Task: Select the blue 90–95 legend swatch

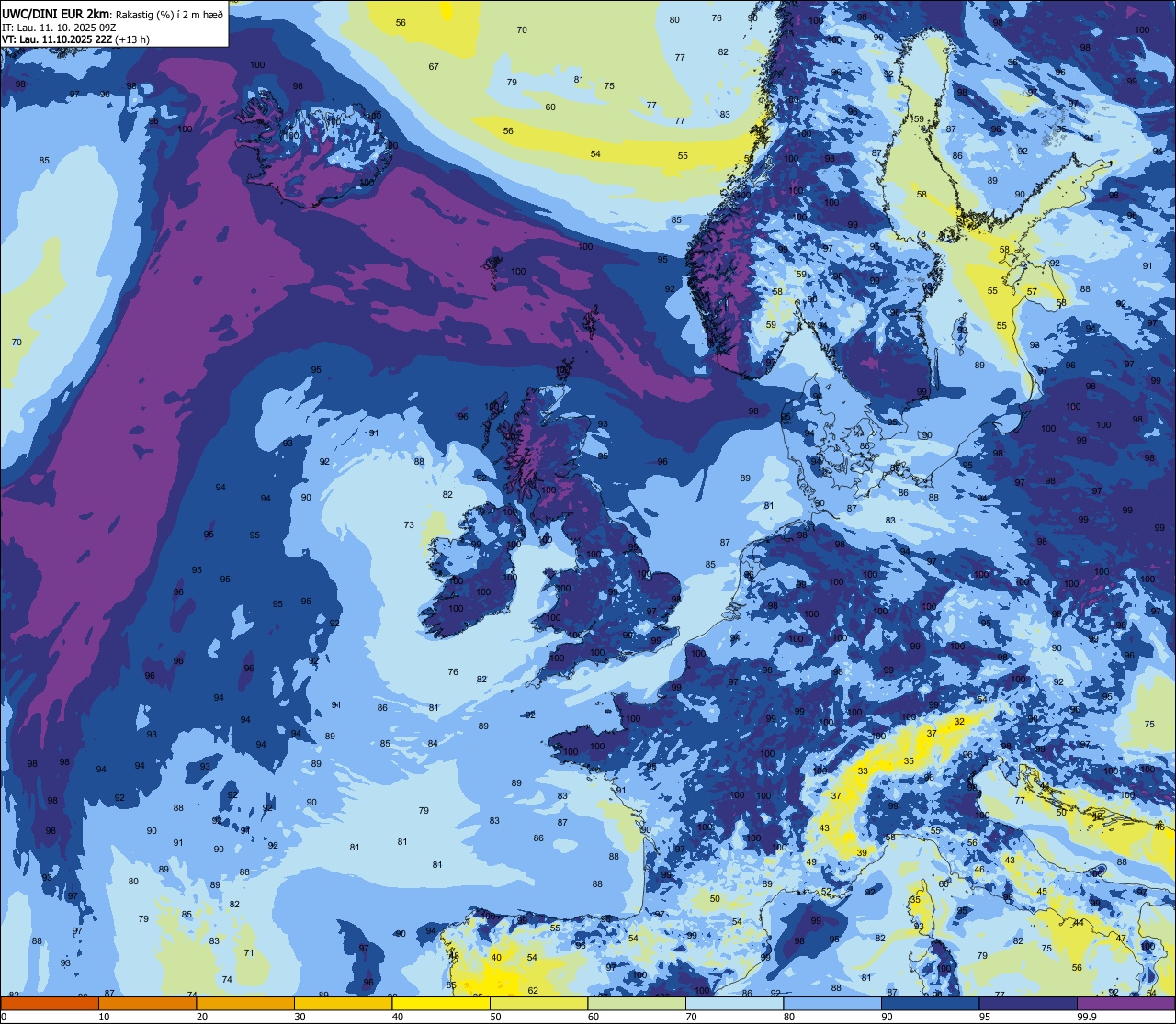Action: [x=931, y=1004]
